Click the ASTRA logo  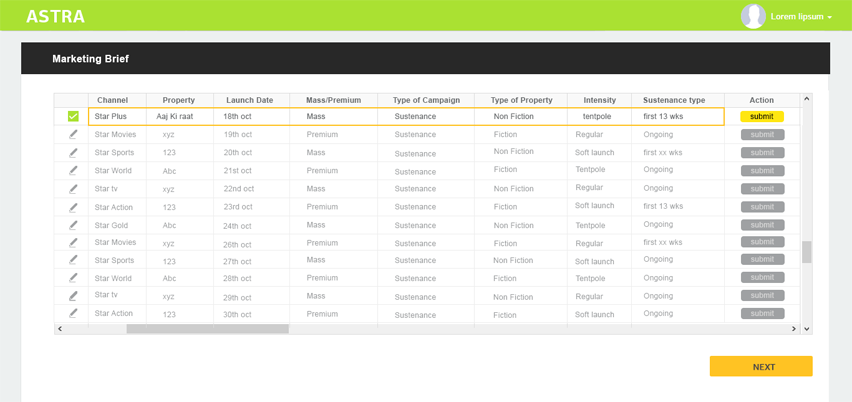pyautogui.click(x=55, y=16)
